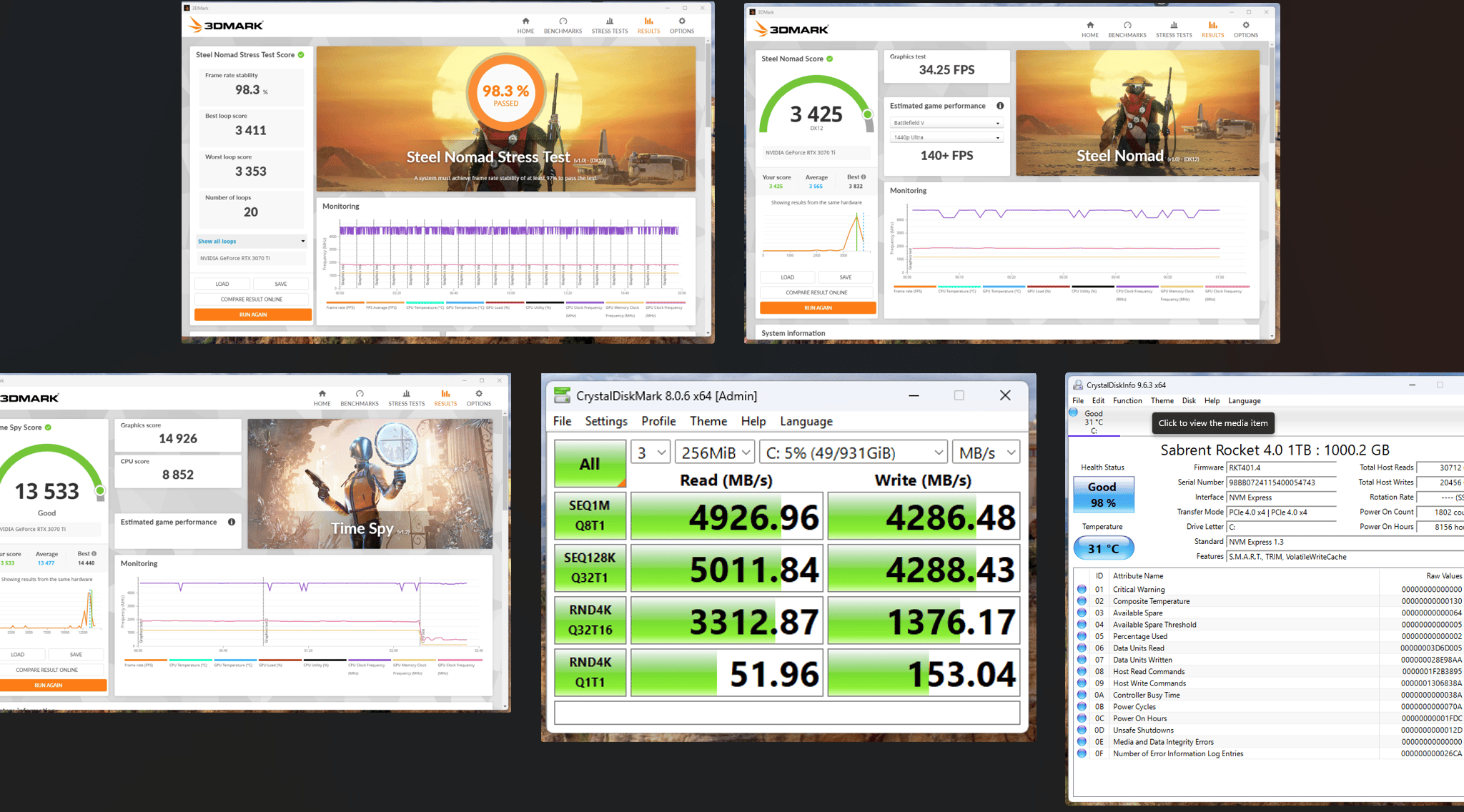Open Benchmarks in the Steel Nomad Score window
This screenshot has height=812, width=1464.
pos(1127,29)
